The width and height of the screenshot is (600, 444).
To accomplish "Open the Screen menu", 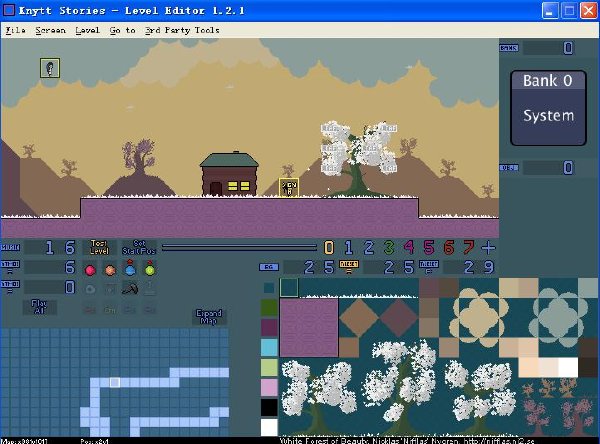I will pos(50,30).
